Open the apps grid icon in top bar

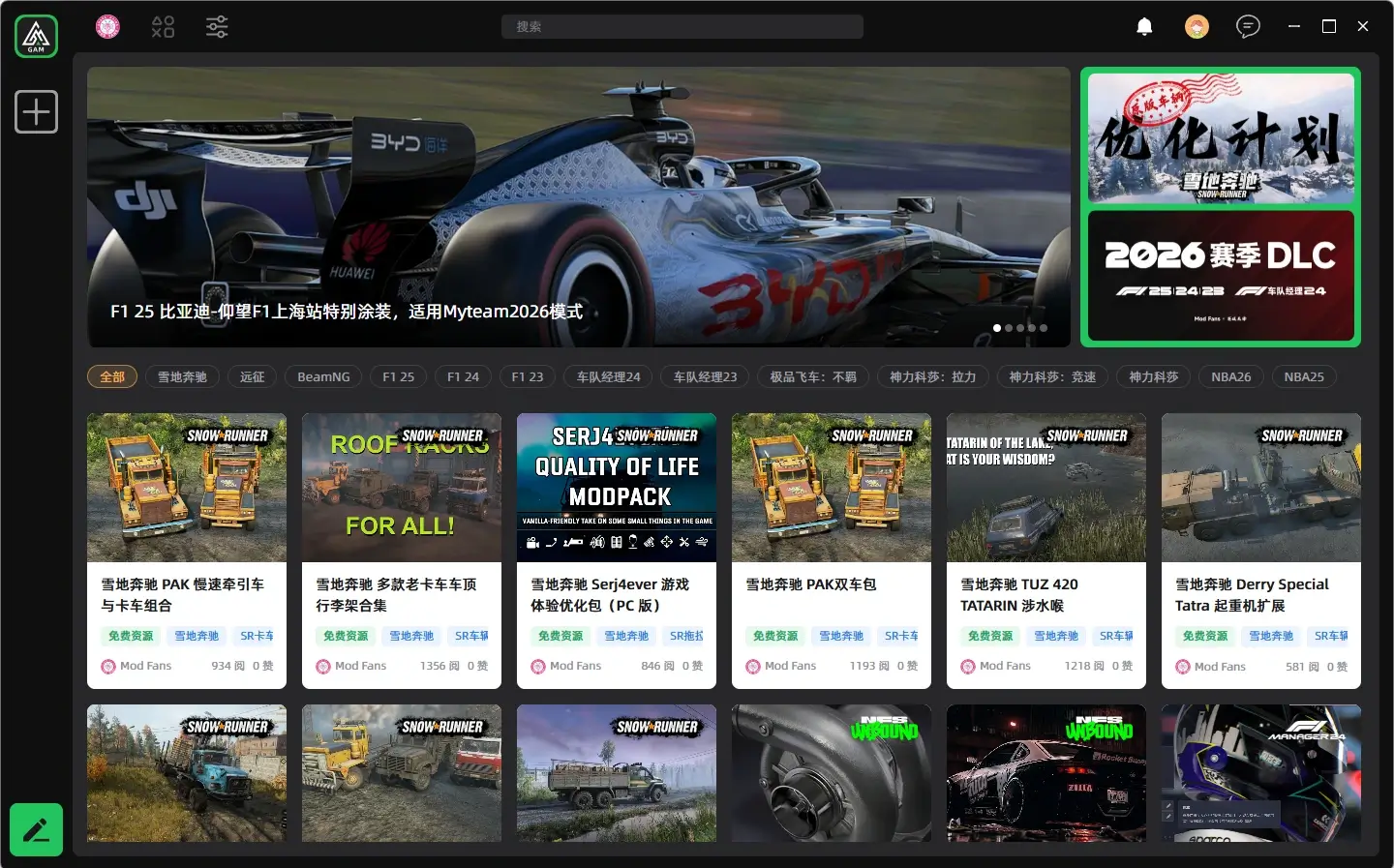[163, 26]
